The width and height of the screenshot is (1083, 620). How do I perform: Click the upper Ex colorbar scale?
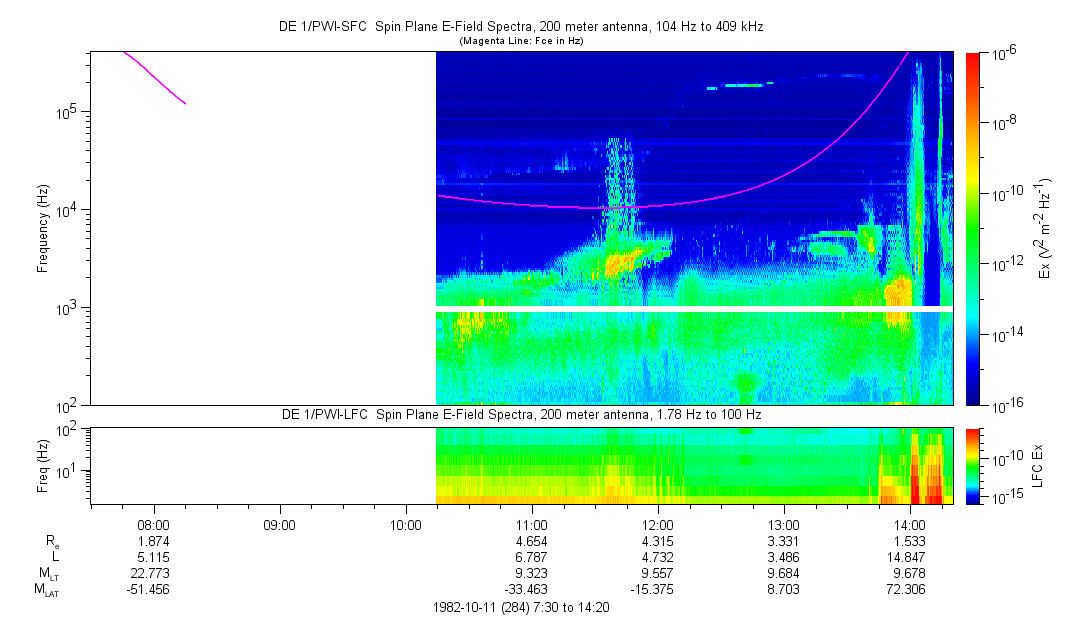coord(974,228)
